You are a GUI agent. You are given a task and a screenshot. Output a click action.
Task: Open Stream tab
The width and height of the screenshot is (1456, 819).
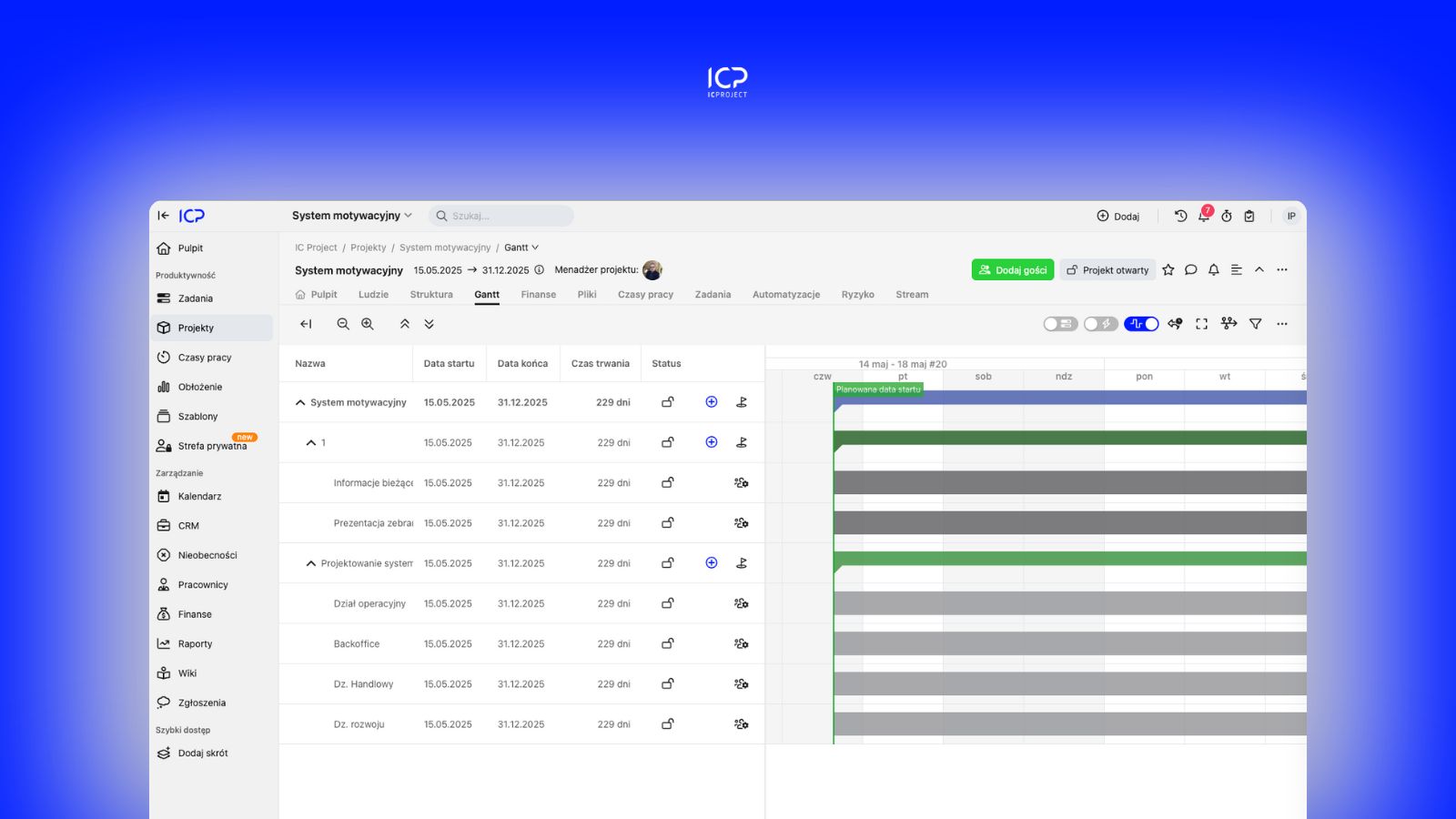[912, 295]
